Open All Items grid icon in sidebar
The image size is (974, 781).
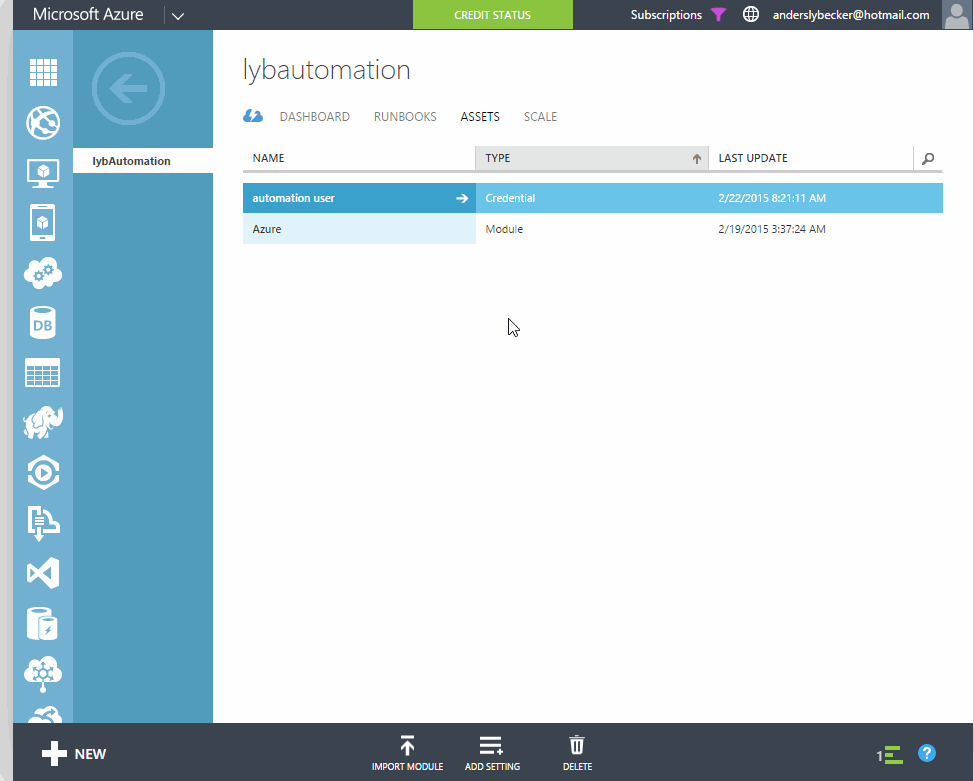(43, 72)
